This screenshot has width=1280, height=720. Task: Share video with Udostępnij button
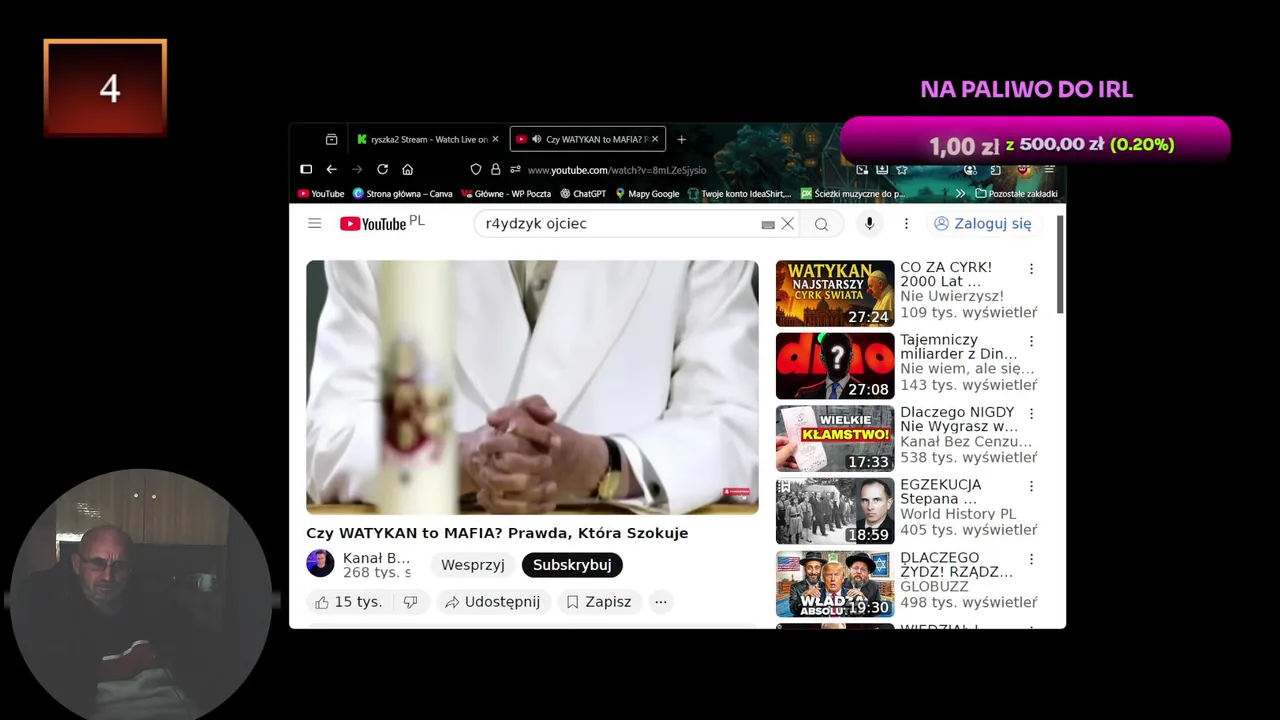[493, 601]
